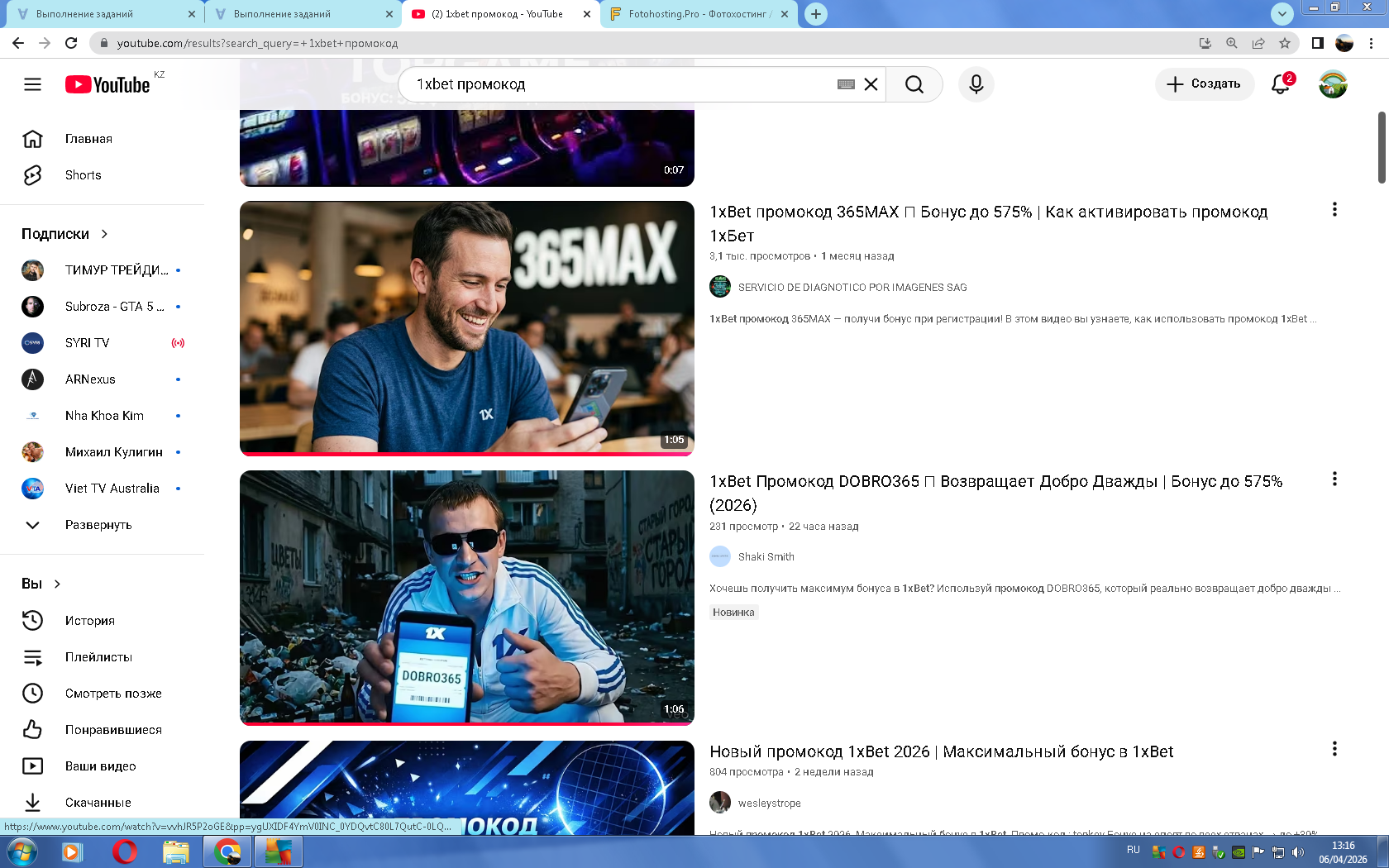Open the notifications bell
Image resolution: width=1389 pixels, height=868 pixels.
(1281, 84)
